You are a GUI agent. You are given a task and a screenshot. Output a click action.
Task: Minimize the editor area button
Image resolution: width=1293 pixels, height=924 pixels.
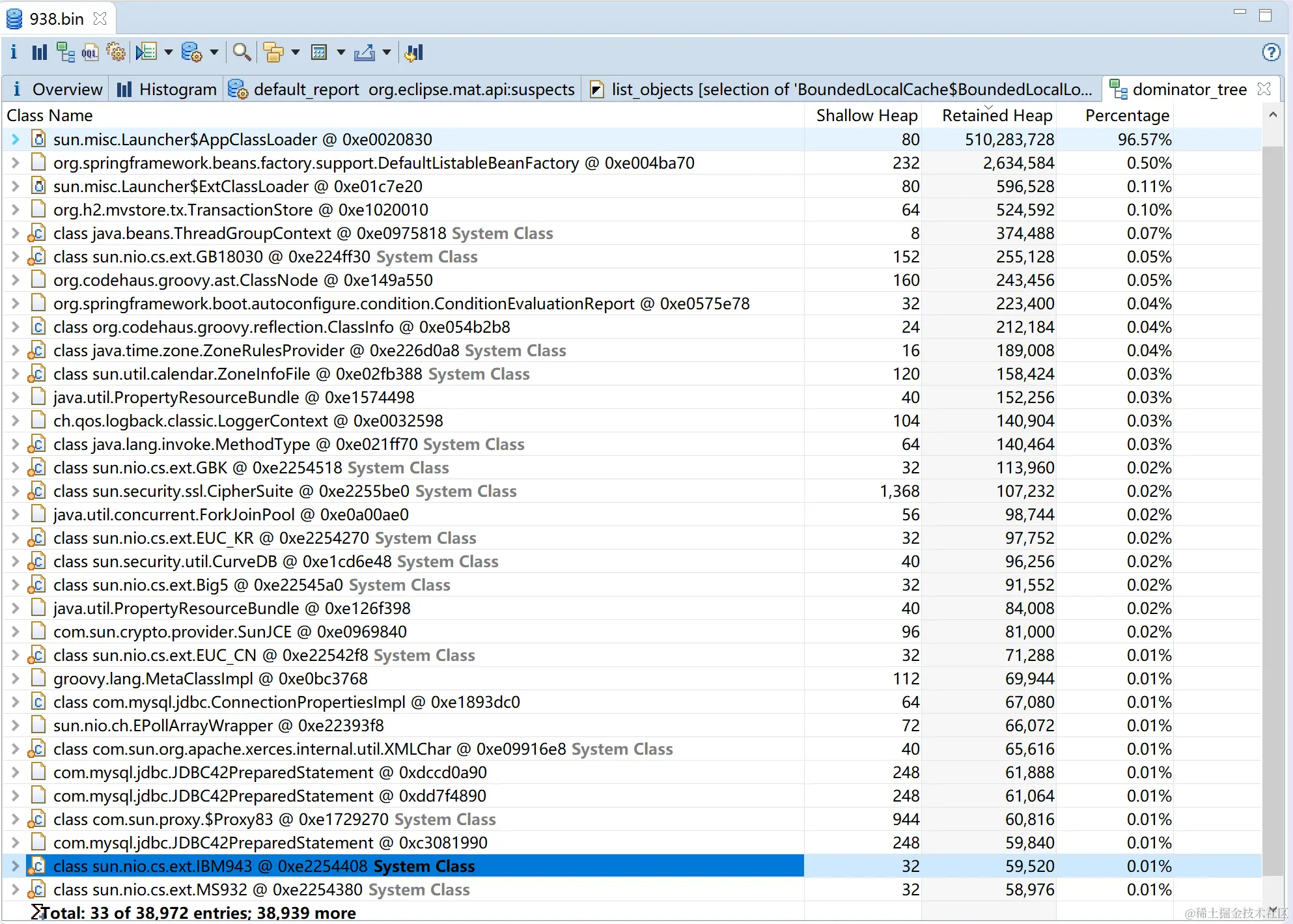[1240, 13]
